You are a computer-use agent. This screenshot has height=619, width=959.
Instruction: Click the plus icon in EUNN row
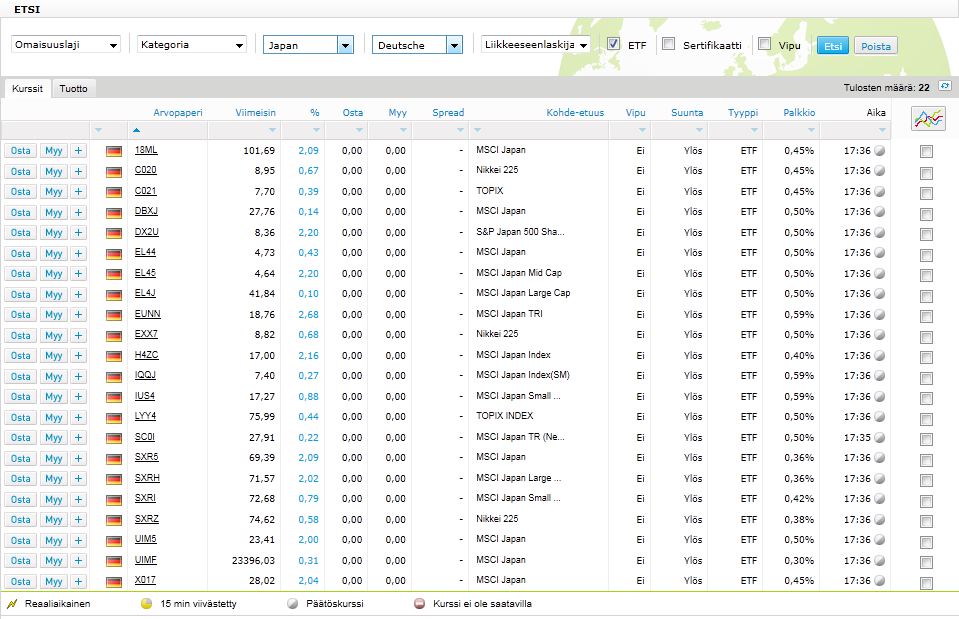coord(78,315)
